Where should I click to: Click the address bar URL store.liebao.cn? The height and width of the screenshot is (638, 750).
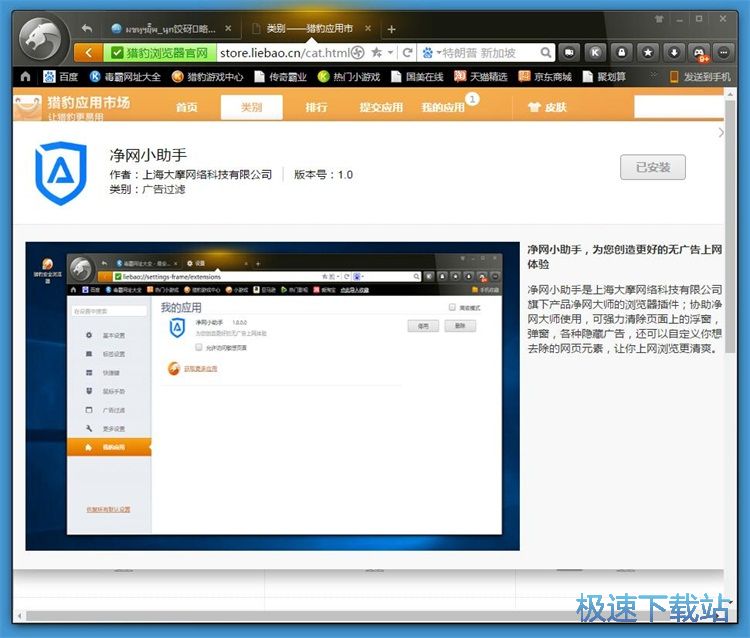(x=285, y=53)
